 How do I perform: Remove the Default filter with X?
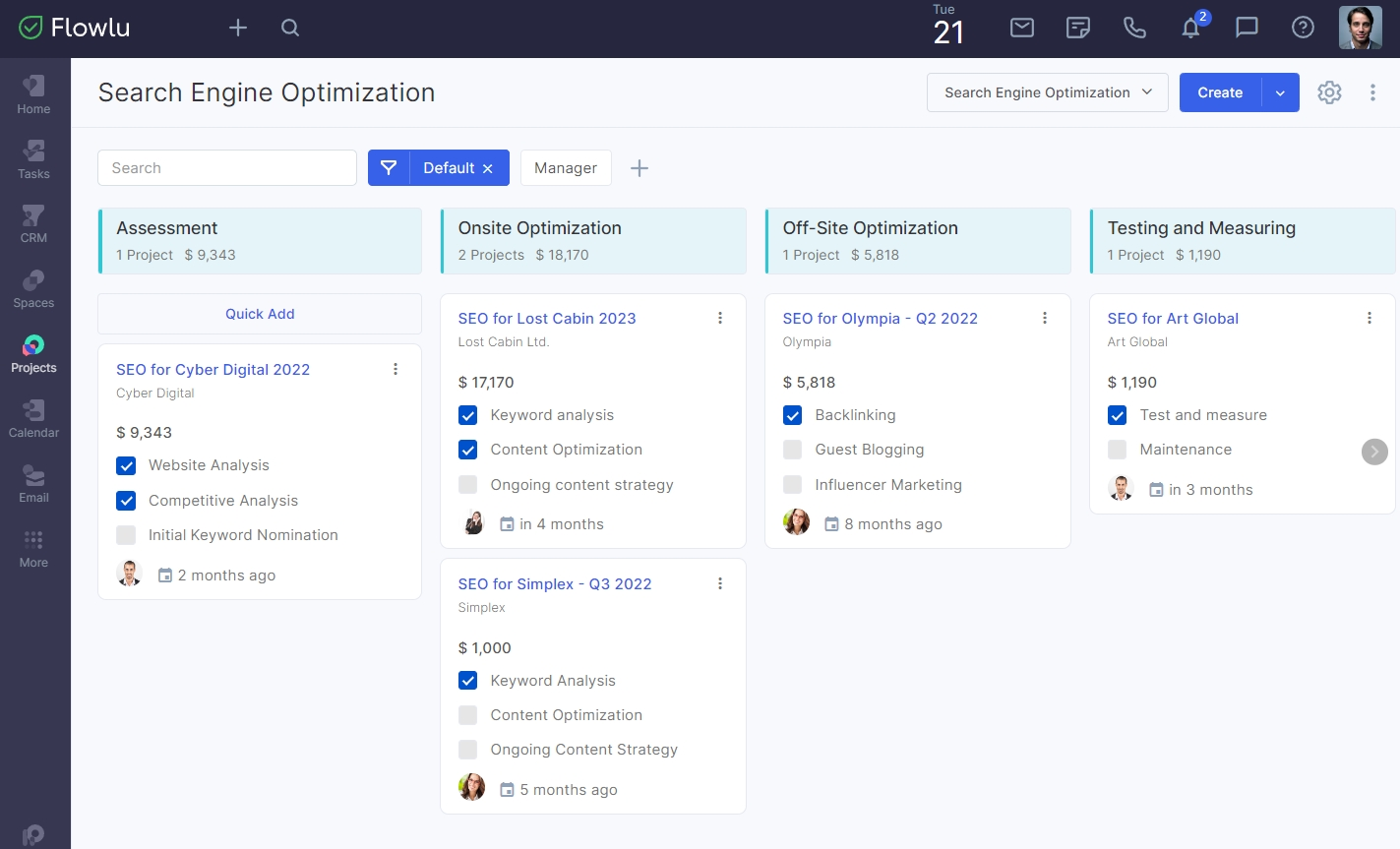[488, 169]
